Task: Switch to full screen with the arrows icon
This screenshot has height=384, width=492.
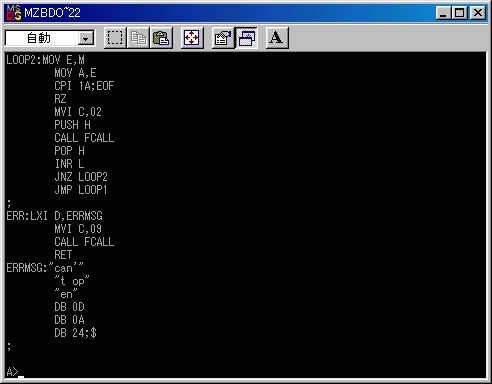Action: point(192,38)
